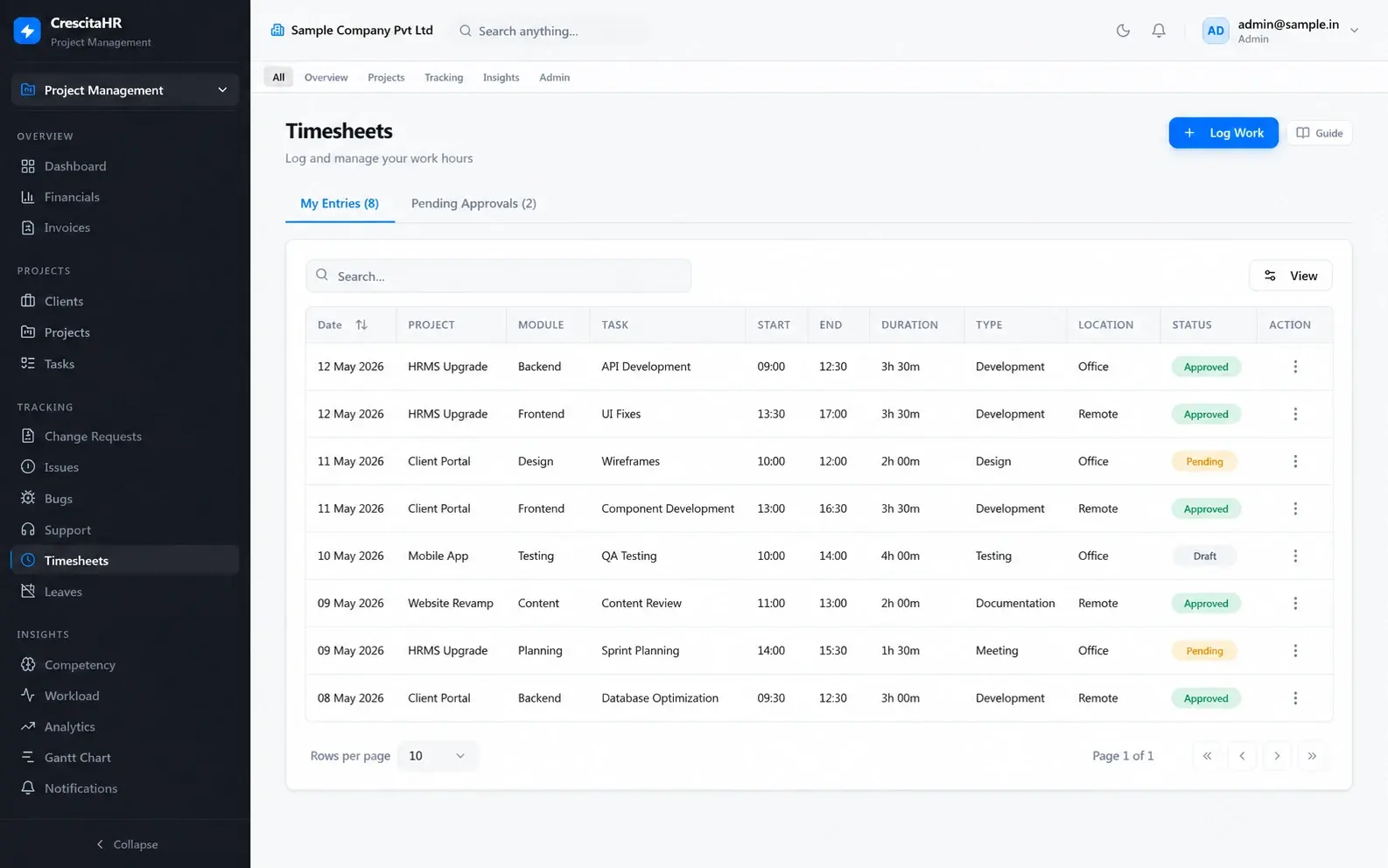Collapse the sidebar
Image resolution: width=1388 pixels, height=868 pixels.
125,844
